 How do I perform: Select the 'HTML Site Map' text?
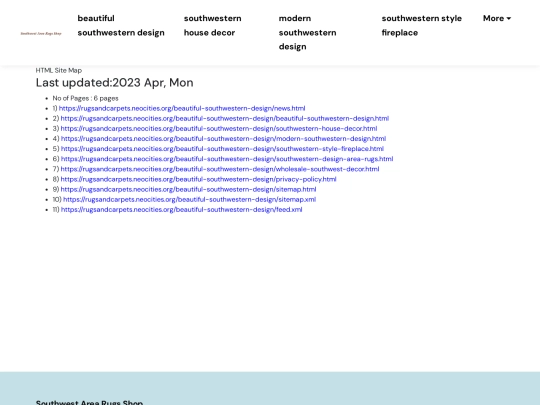coord(59,70)
